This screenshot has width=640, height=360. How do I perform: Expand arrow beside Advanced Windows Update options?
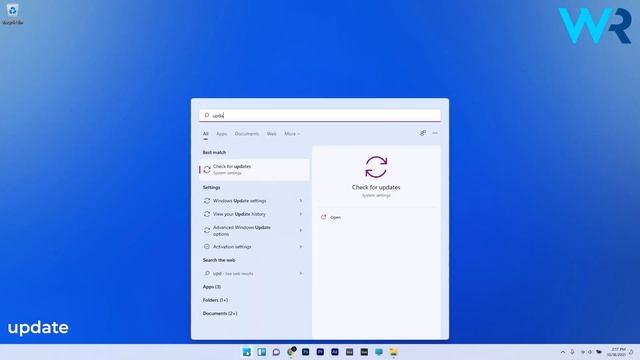(x=301, y=231)
